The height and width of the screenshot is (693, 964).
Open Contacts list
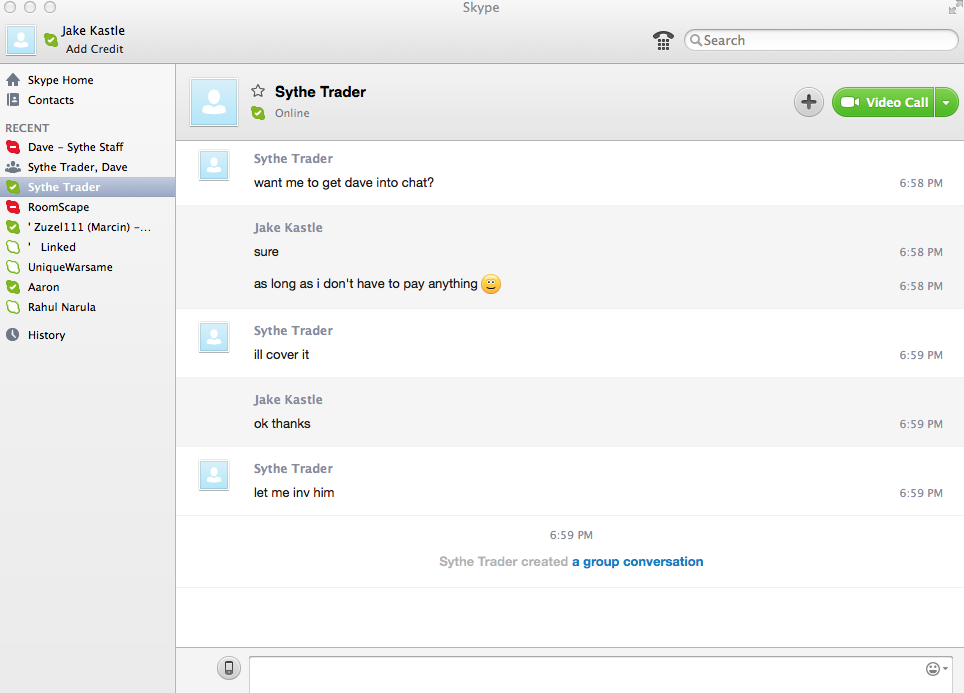coord(50,100)
